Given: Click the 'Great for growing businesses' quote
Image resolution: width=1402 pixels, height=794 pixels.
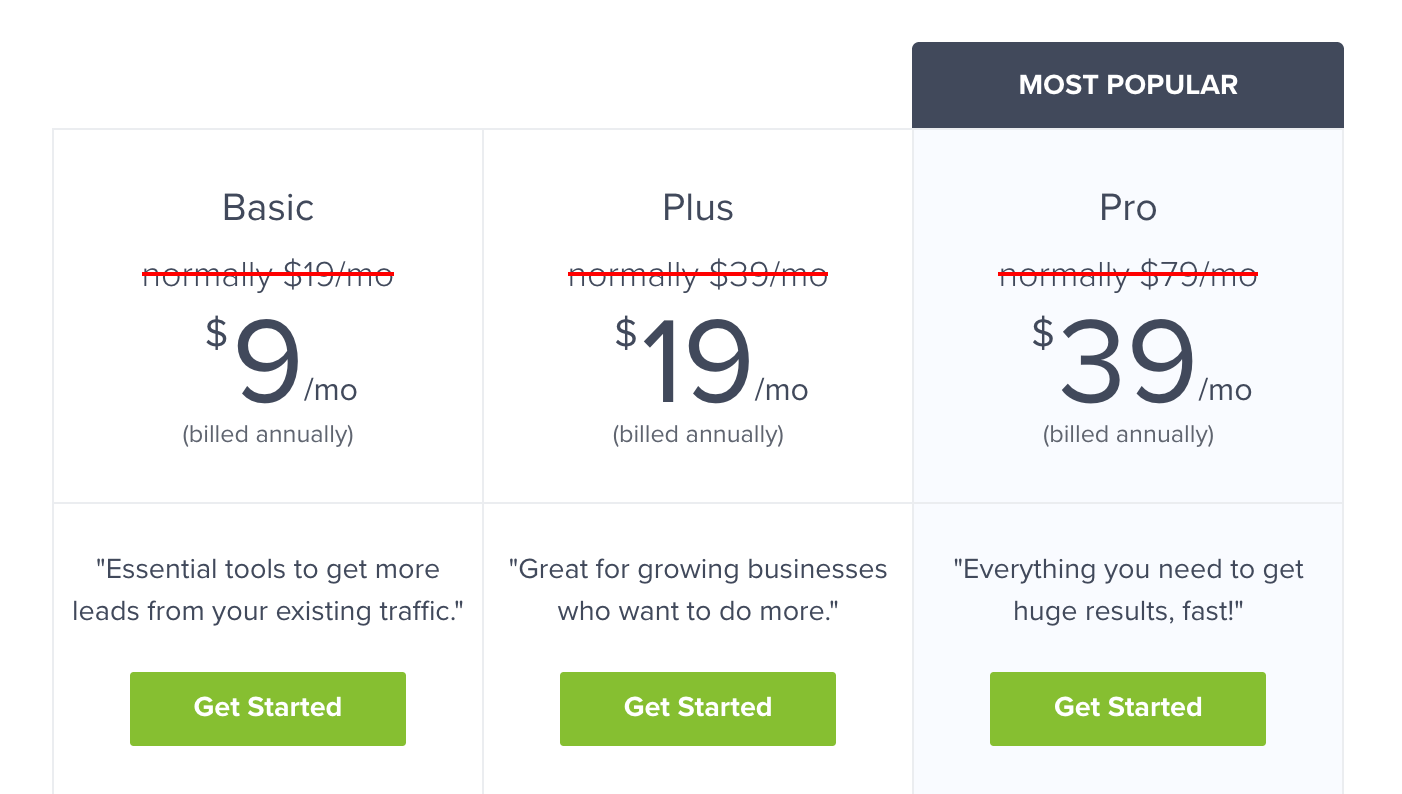Looking at the screenshot, I should pyautogui.click(x=698, y=590).
